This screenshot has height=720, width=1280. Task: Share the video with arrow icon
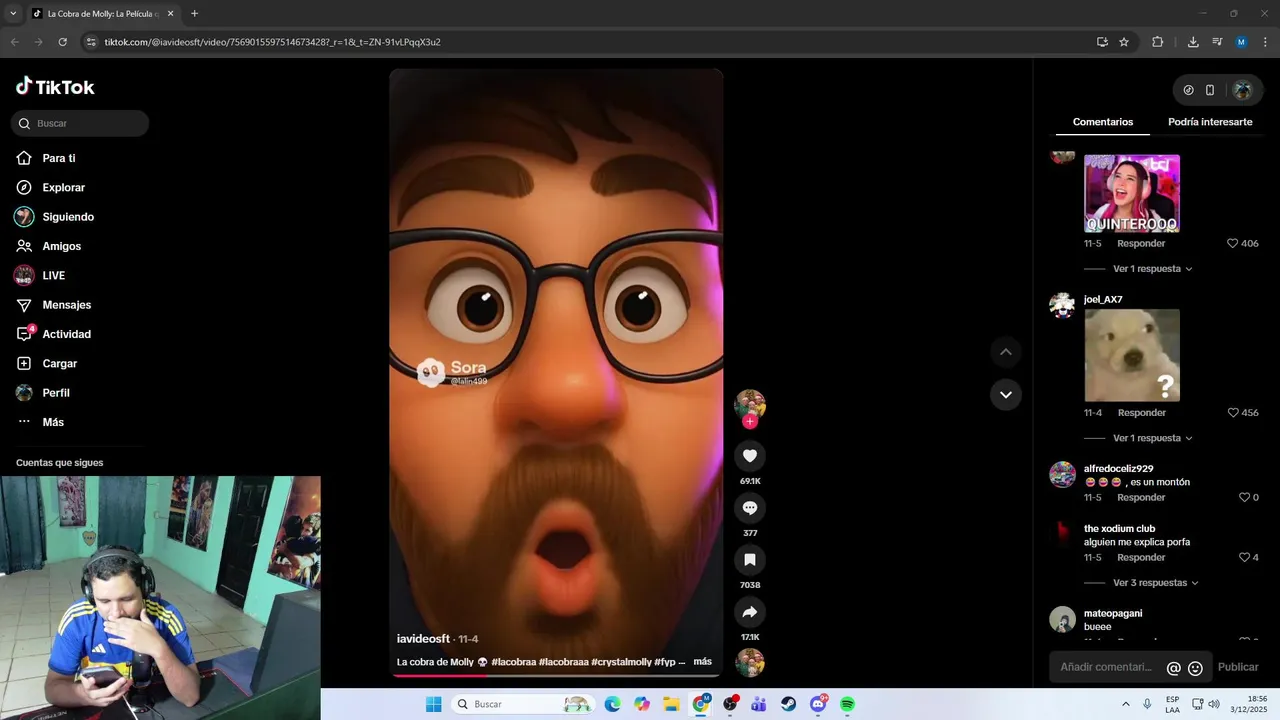[x=750, y=612]
